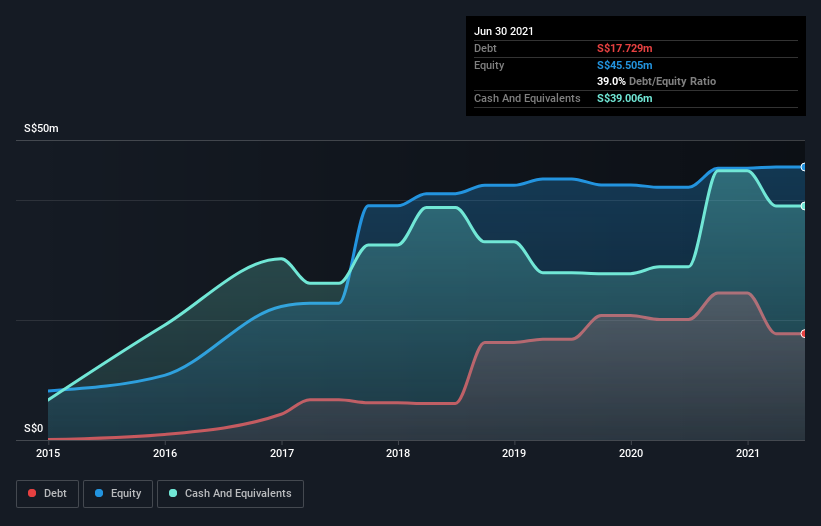This screenshot has width=821, height=526.
Task: Click the Equity row label in tooltip
Action: [489, 65]
